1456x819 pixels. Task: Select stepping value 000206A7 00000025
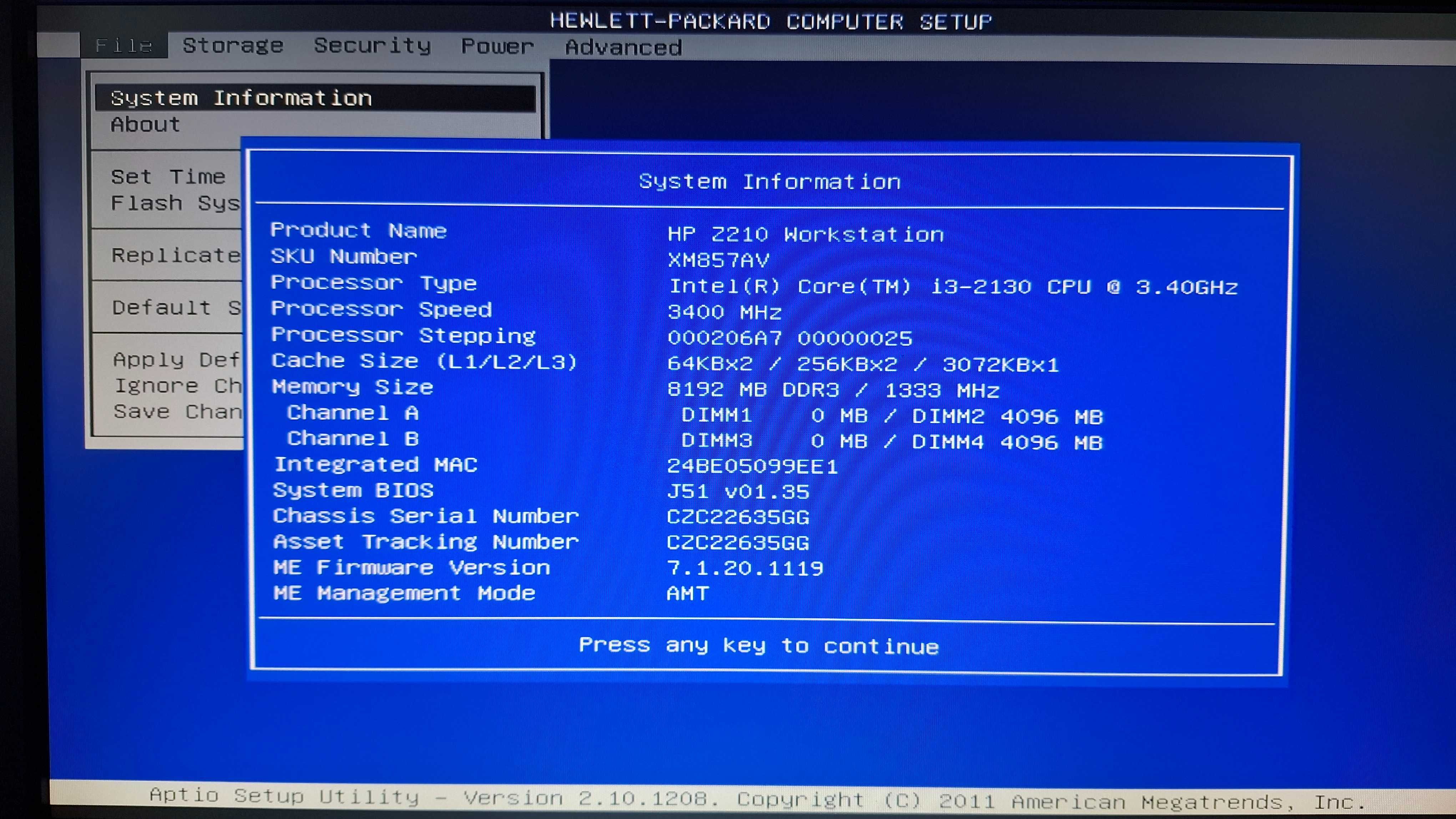pyautogui.click(x=790, y=338)
